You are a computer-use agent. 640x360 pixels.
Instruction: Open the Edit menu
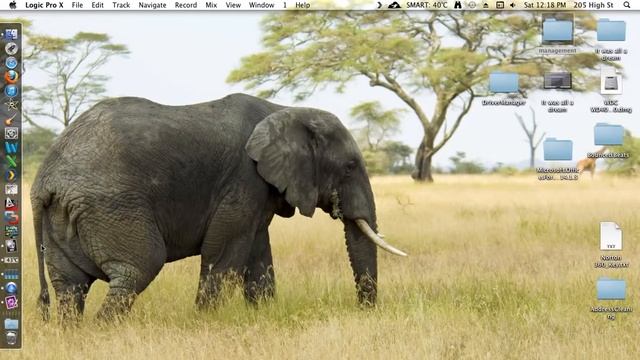(97, 5)
